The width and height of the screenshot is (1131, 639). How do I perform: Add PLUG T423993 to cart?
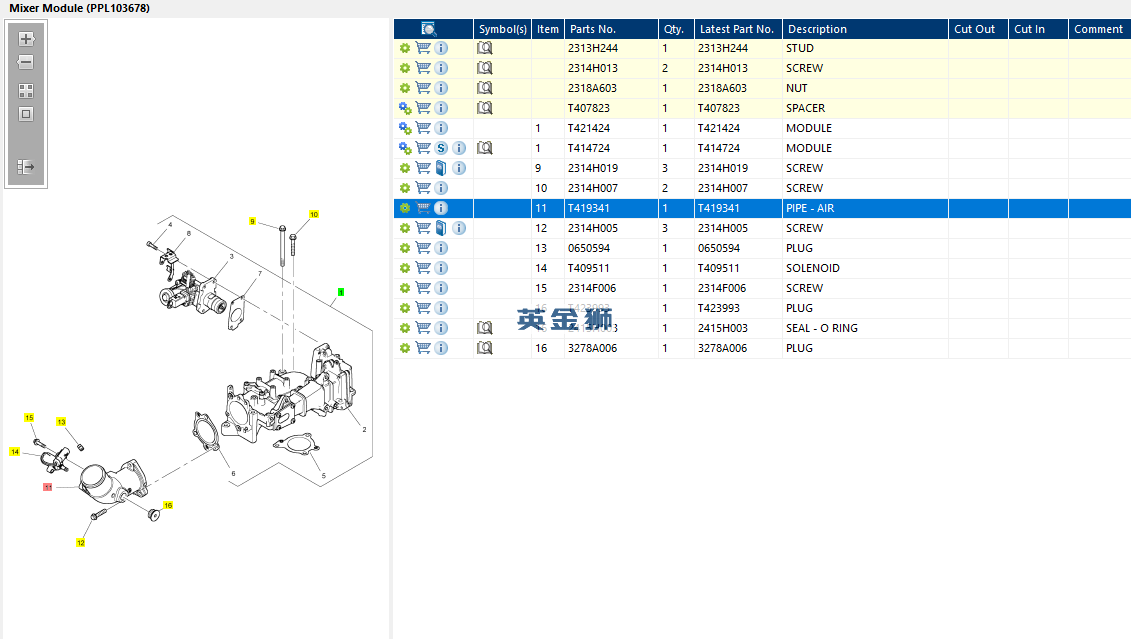423,308
